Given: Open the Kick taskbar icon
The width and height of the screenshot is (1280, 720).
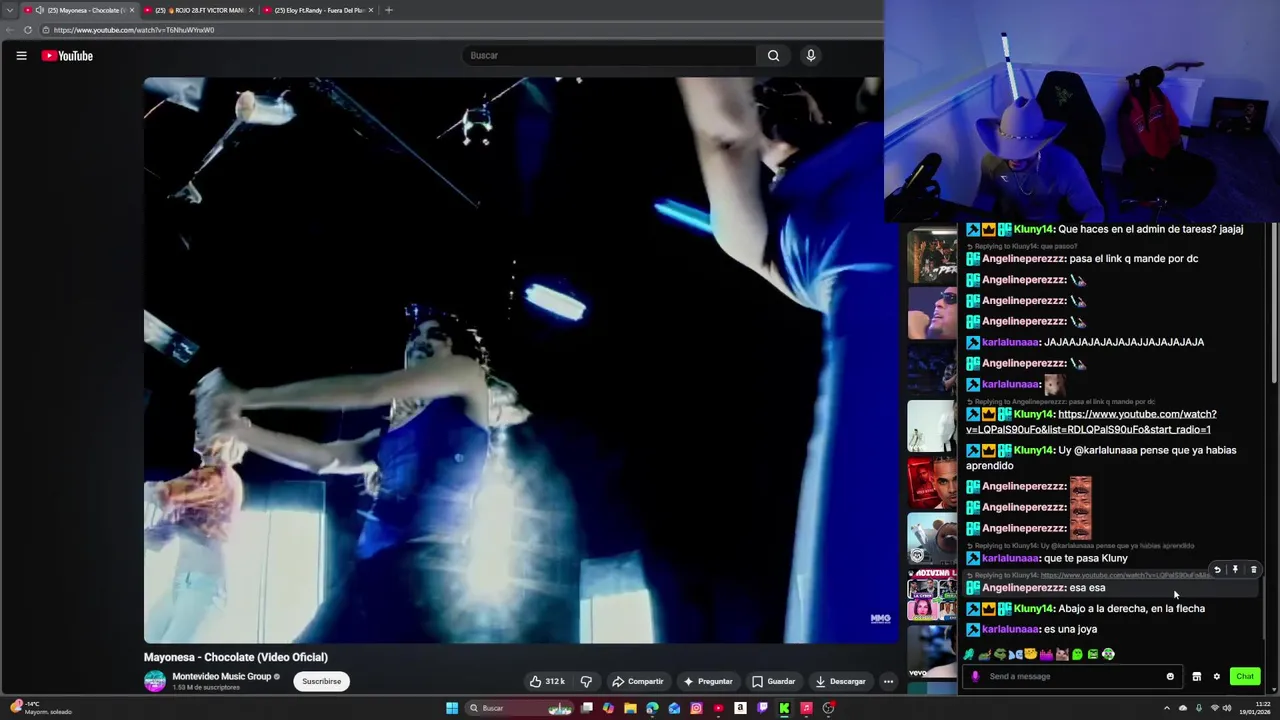Looking at the screenshot, I should (x=784, y=708).
